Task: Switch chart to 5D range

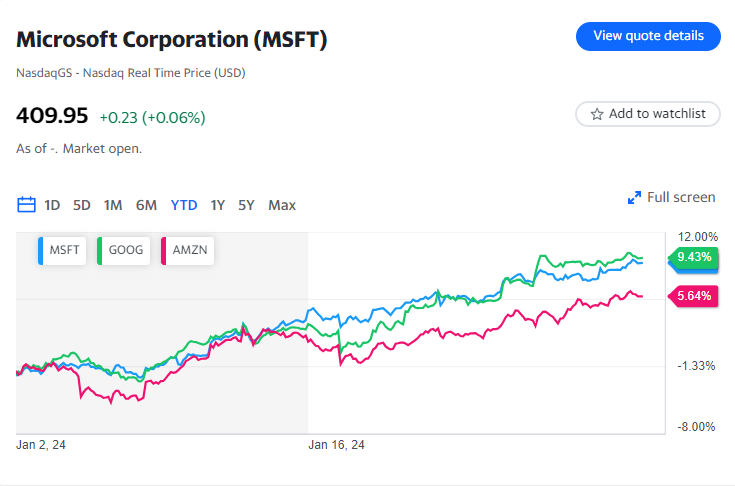Action: pyautogui.click(x=82, y=205)
